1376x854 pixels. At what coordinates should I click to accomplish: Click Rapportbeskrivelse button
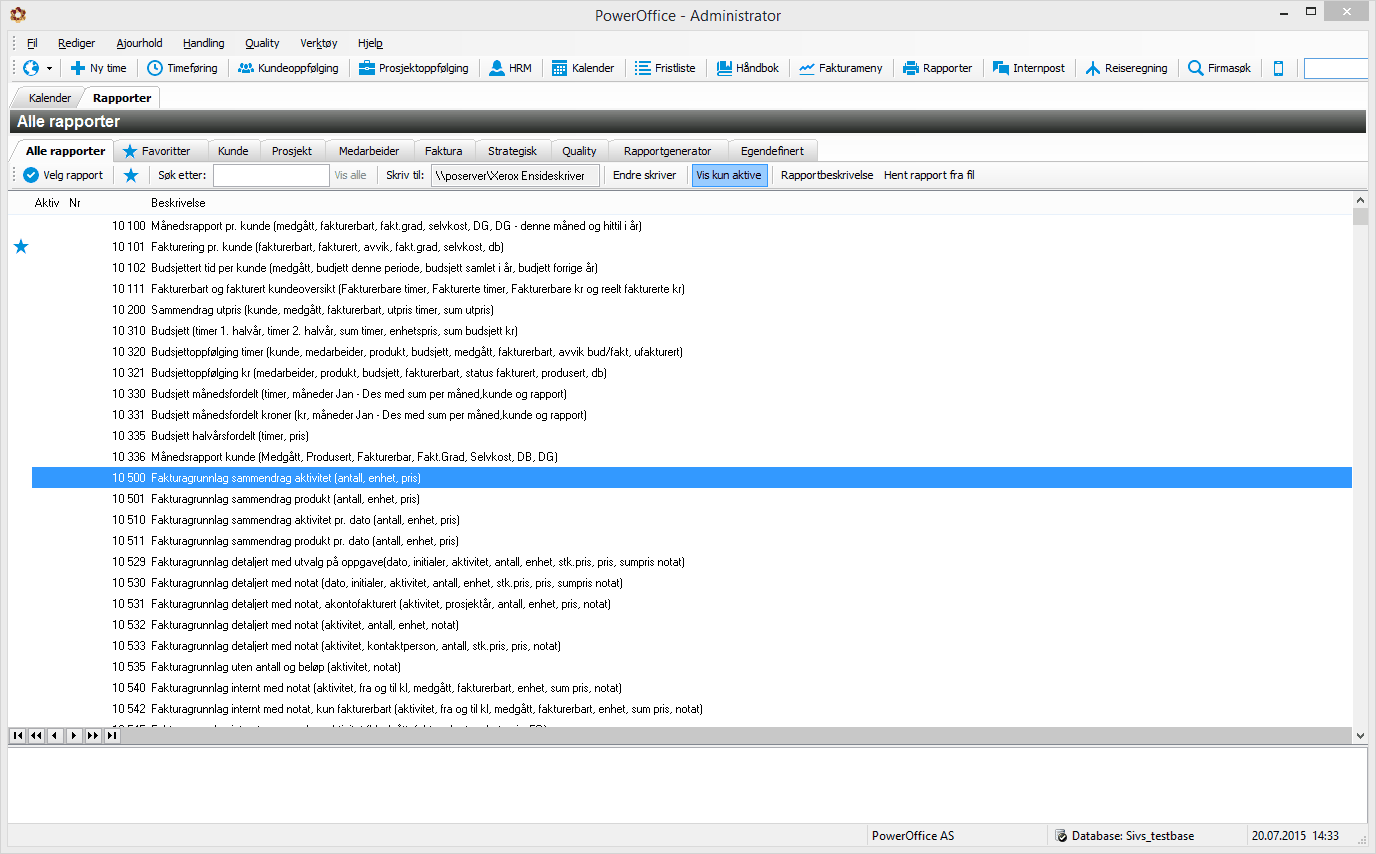click(x=827, y=175)
